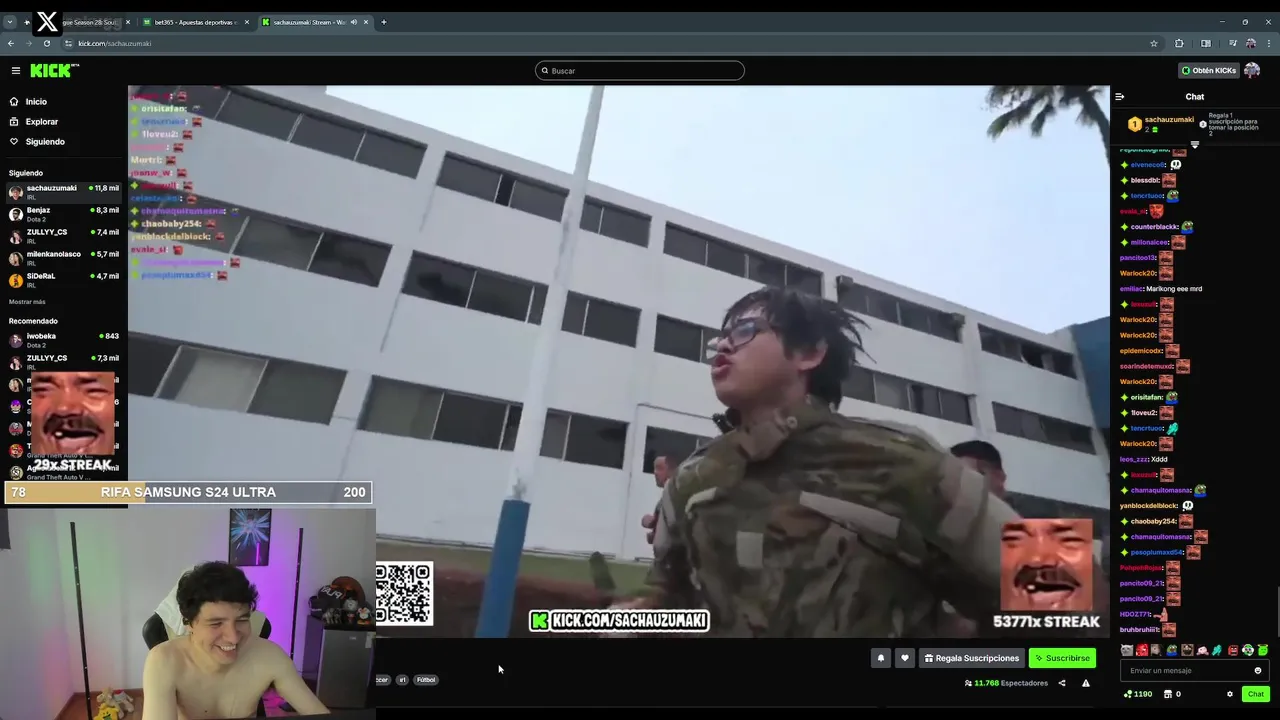The image size is (1280, 720).
Task: Click the browser back arrow
Action: tap(11, 43)
